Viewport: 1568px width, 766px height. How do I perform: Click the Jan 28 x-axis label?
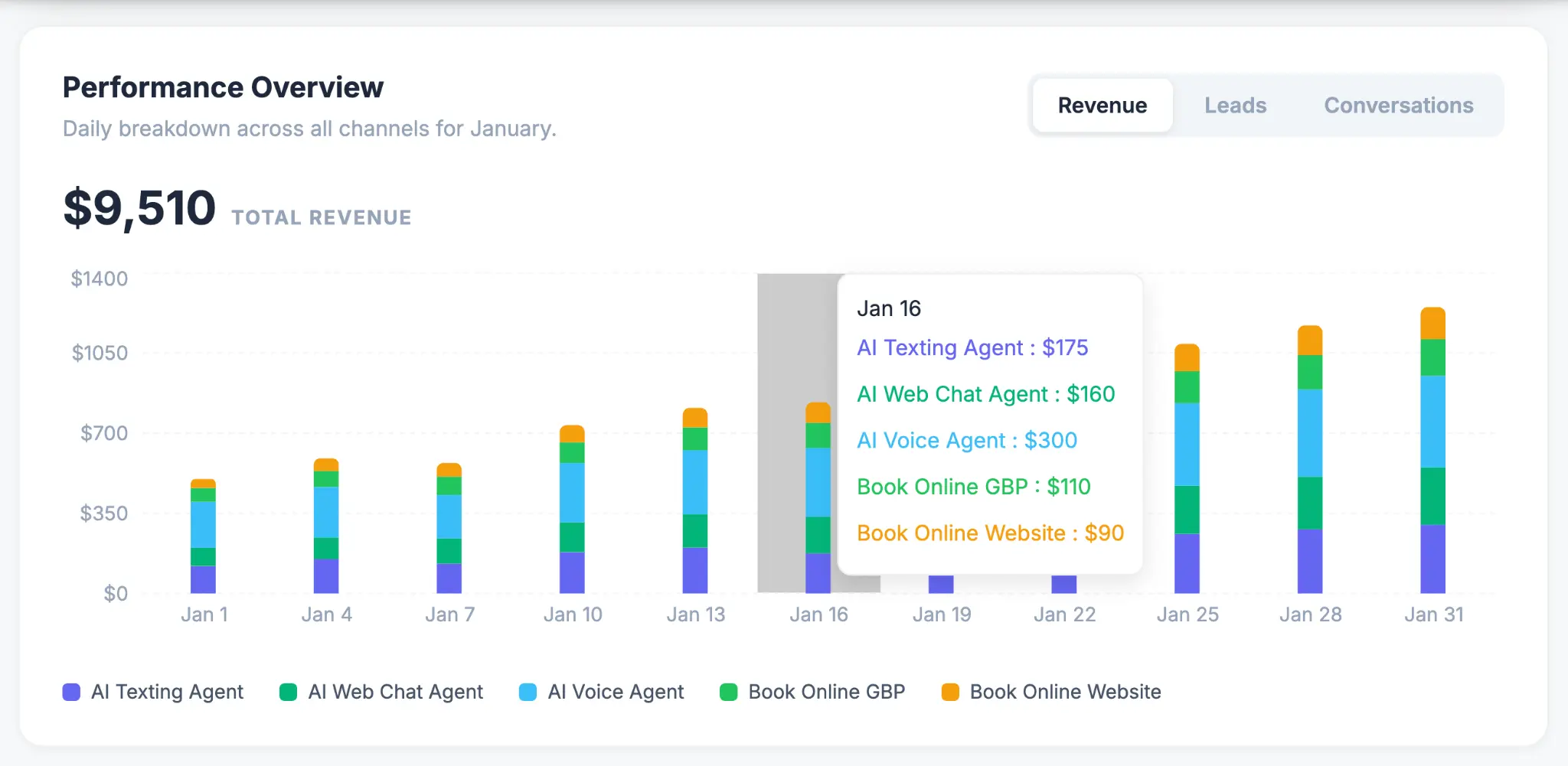click(x=1310, y=614)
